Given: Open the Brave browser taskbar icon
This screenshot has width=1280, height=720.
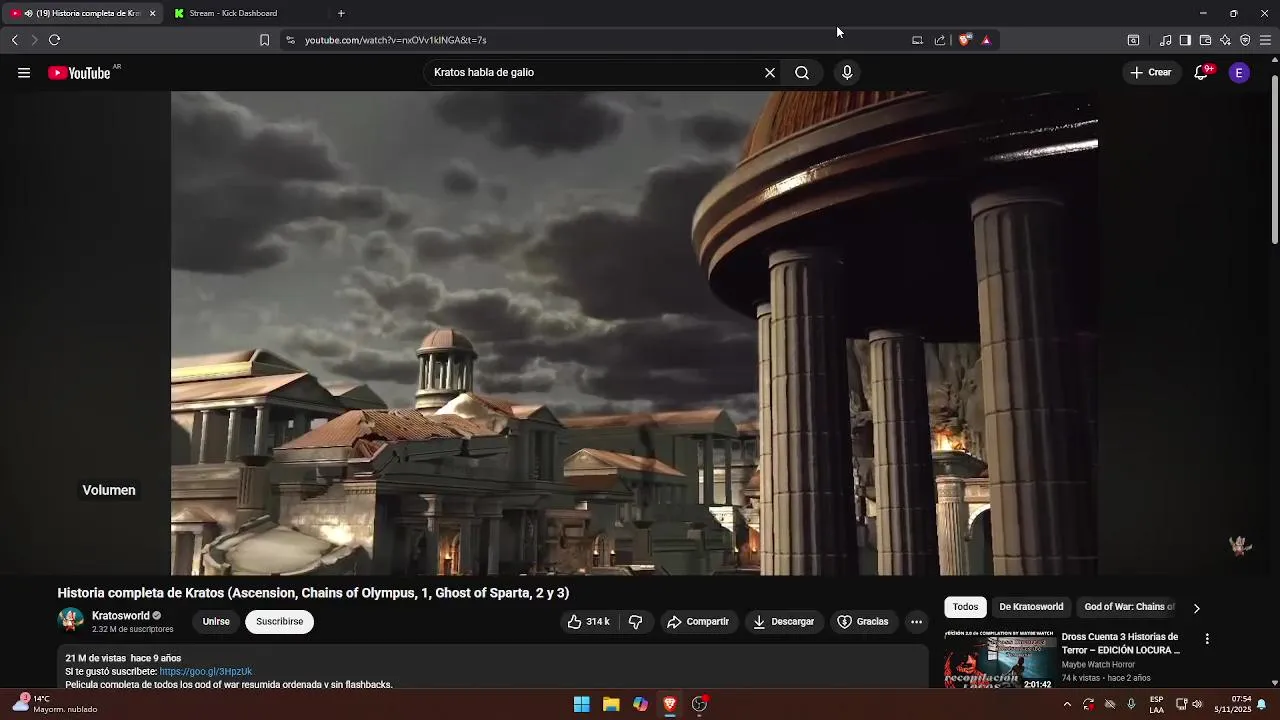Looking at the screenshot, I should coord(670,704).
